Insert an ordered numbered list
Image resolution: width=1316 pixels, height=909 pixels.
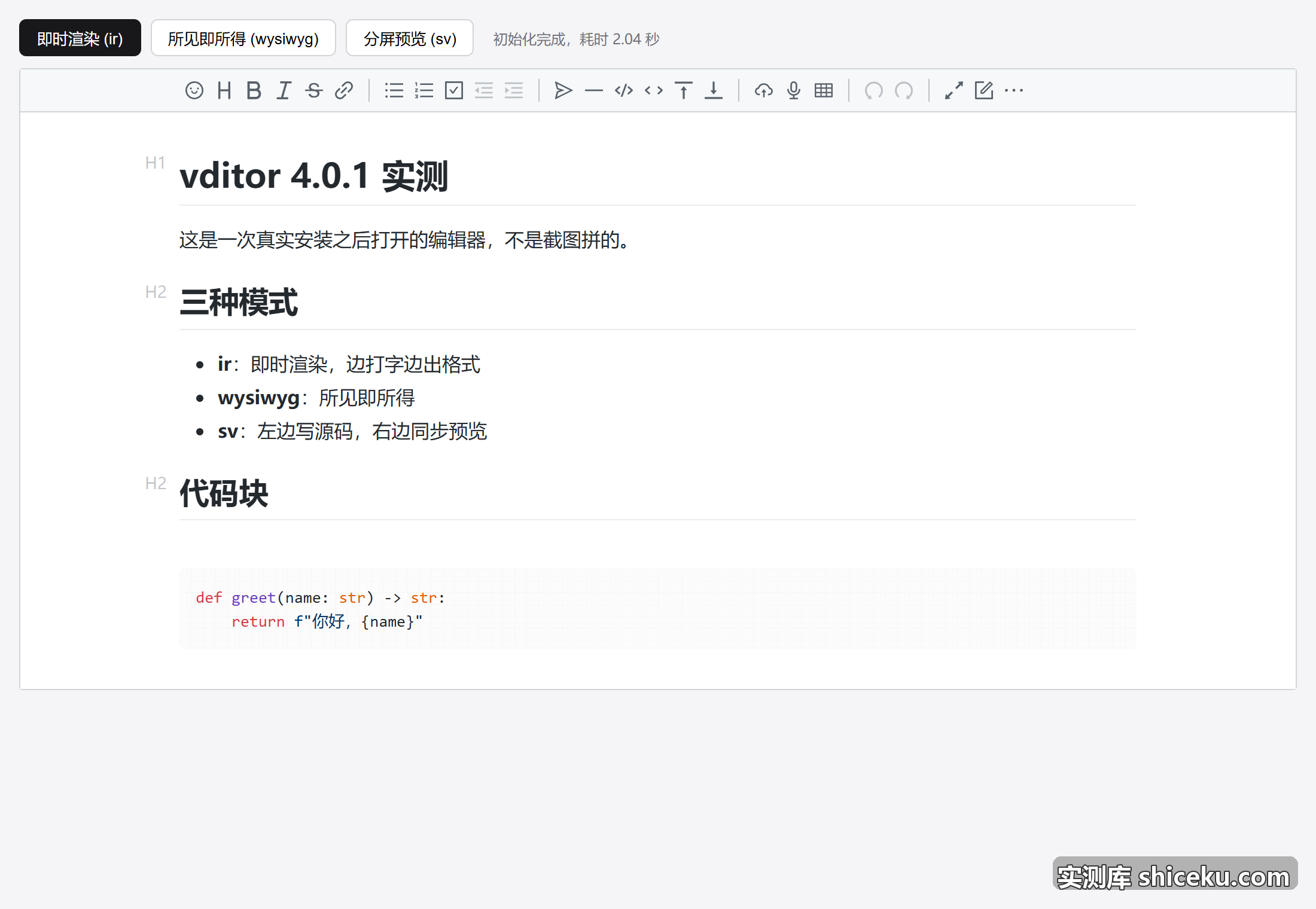coord(424,90)
